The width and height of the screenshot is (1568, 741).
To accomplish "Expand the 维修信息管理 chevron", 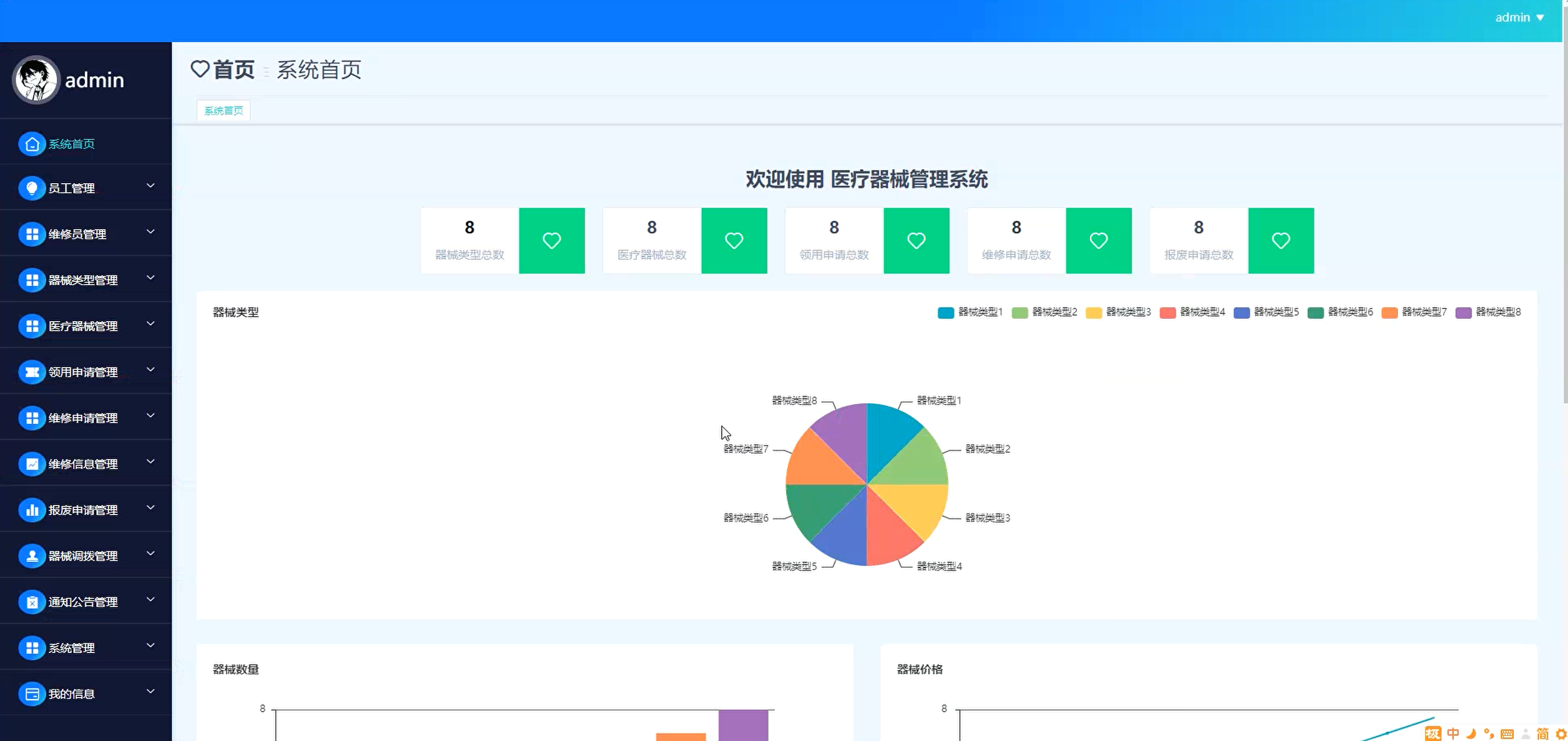I will 150,462.
